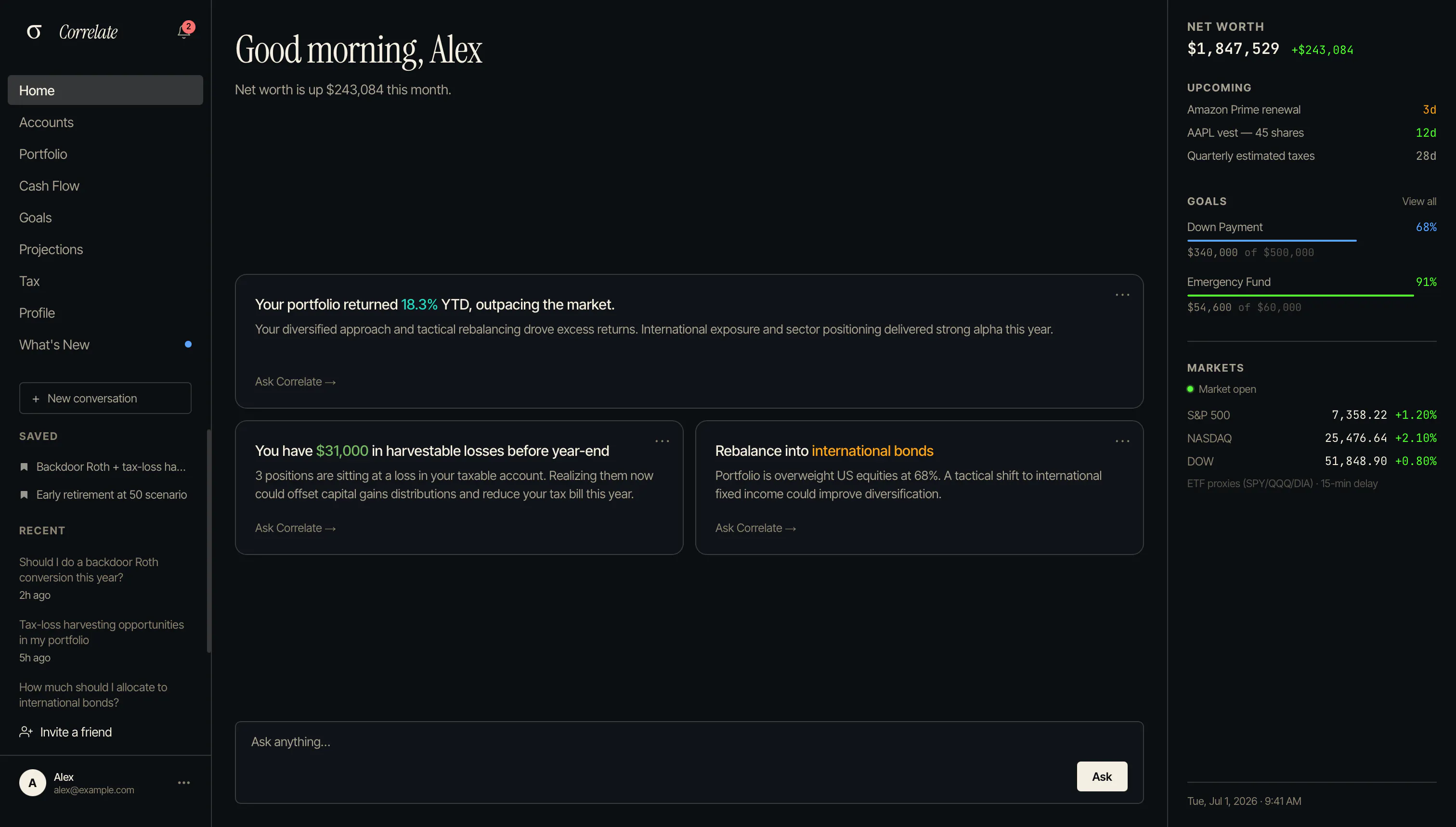1456x827 pixels.
Task: Click the plus icon in New conversation
Action: [36, 399]
